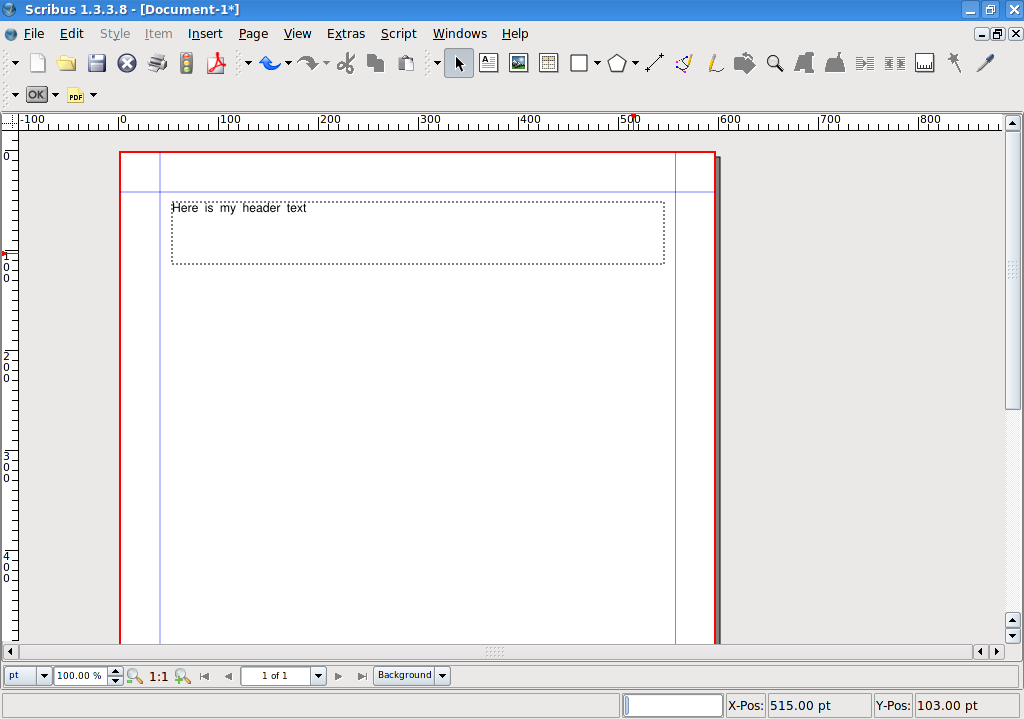Open the Insert menu
The width and height of the screenshot is (1024, 719).
coord(205,33)
